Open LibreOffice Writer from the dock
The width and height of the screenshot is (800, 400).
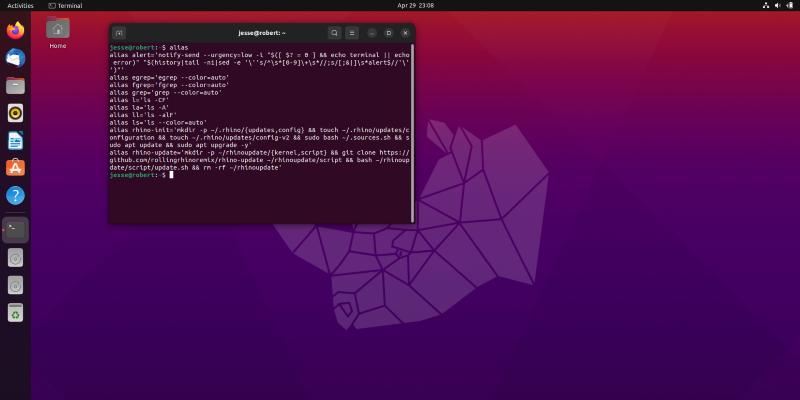coord(15,141)
